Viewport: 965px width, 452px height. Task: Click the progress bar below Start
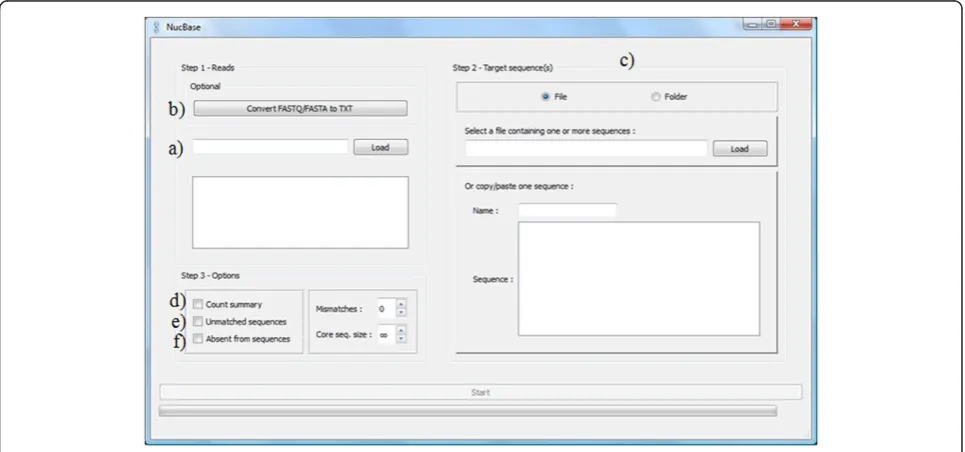pyautogui.click(x=468, y=411)
